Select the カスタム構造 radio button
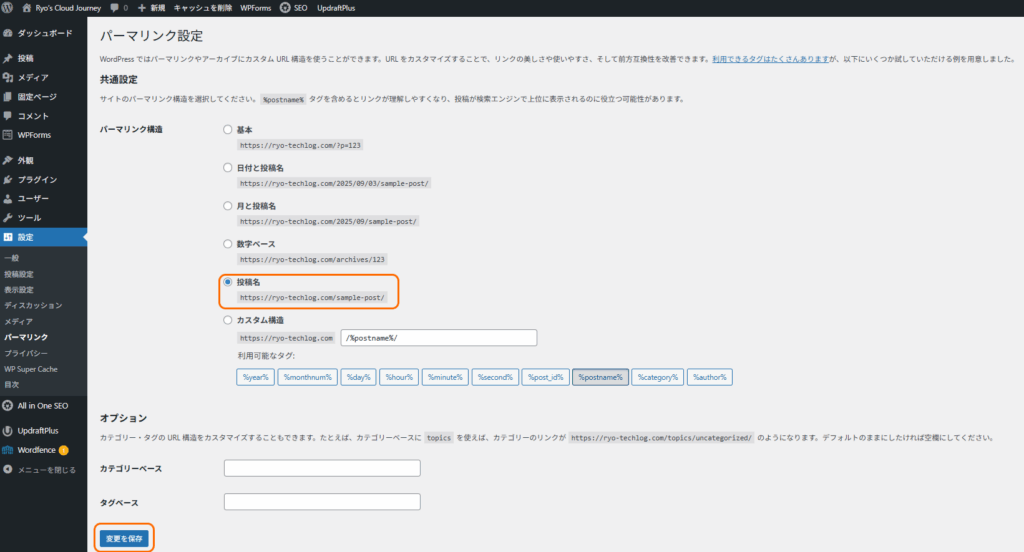The width and height of the screenshot is (1024, 552). tap(227, 320)
